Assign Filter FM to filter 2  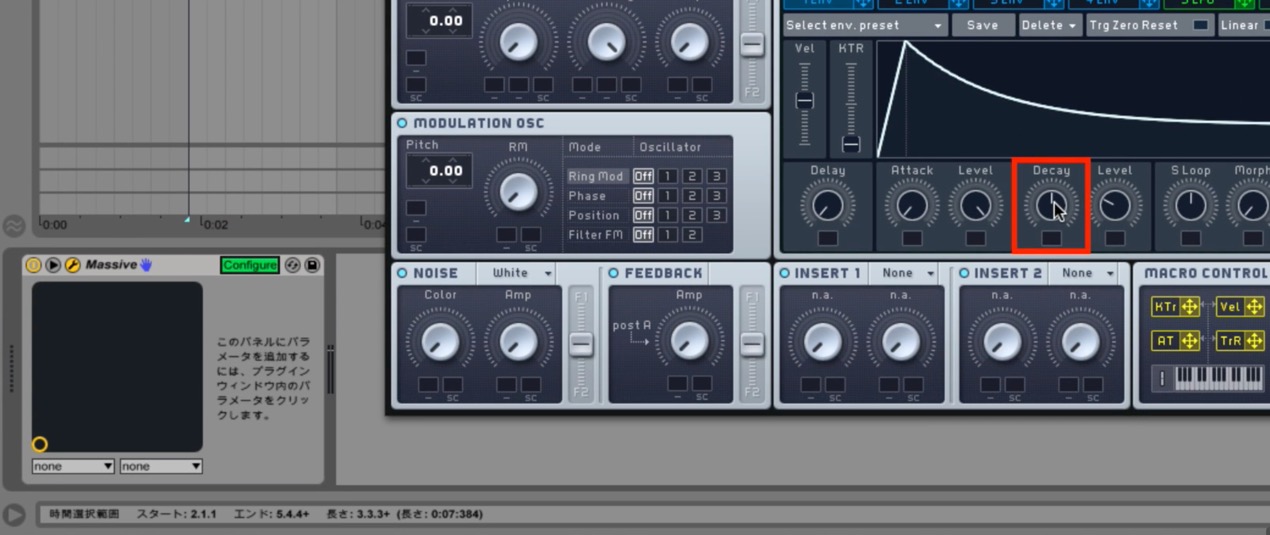(x=692, y=235)
